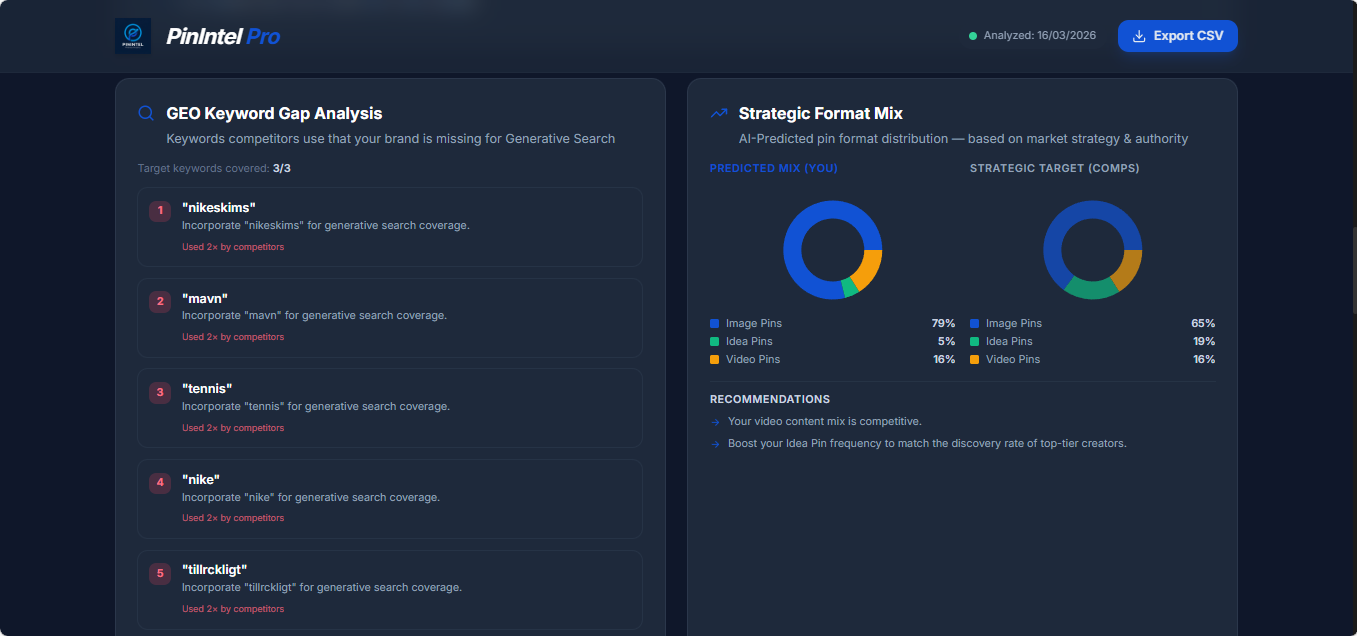Image resolution: width=1357 pixels, height=636 pixels.
Task: Click the Target keywords covered 3/3 text
Action: (214, 168)
